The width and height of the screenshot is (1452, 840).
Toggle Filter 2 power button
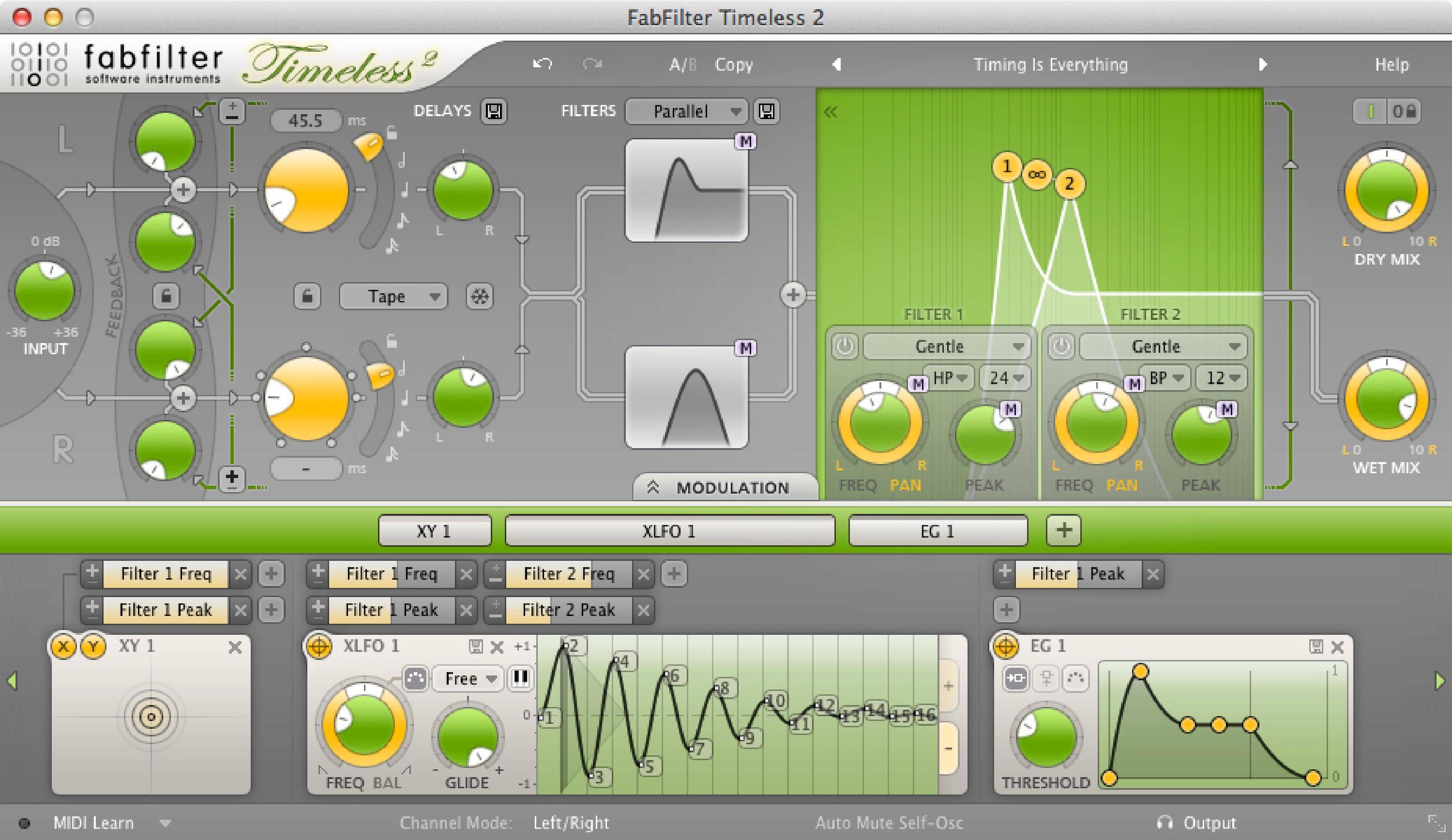1061,347
